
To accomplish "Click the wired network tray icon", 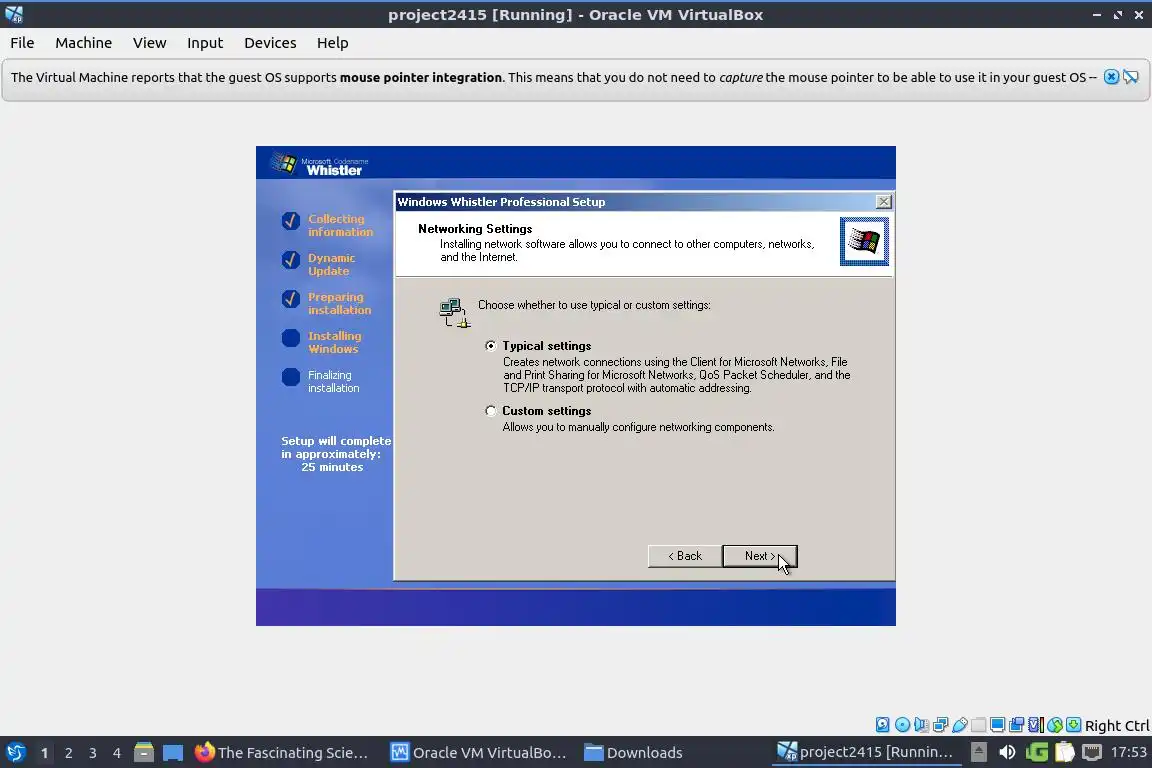I will 1092,753.
